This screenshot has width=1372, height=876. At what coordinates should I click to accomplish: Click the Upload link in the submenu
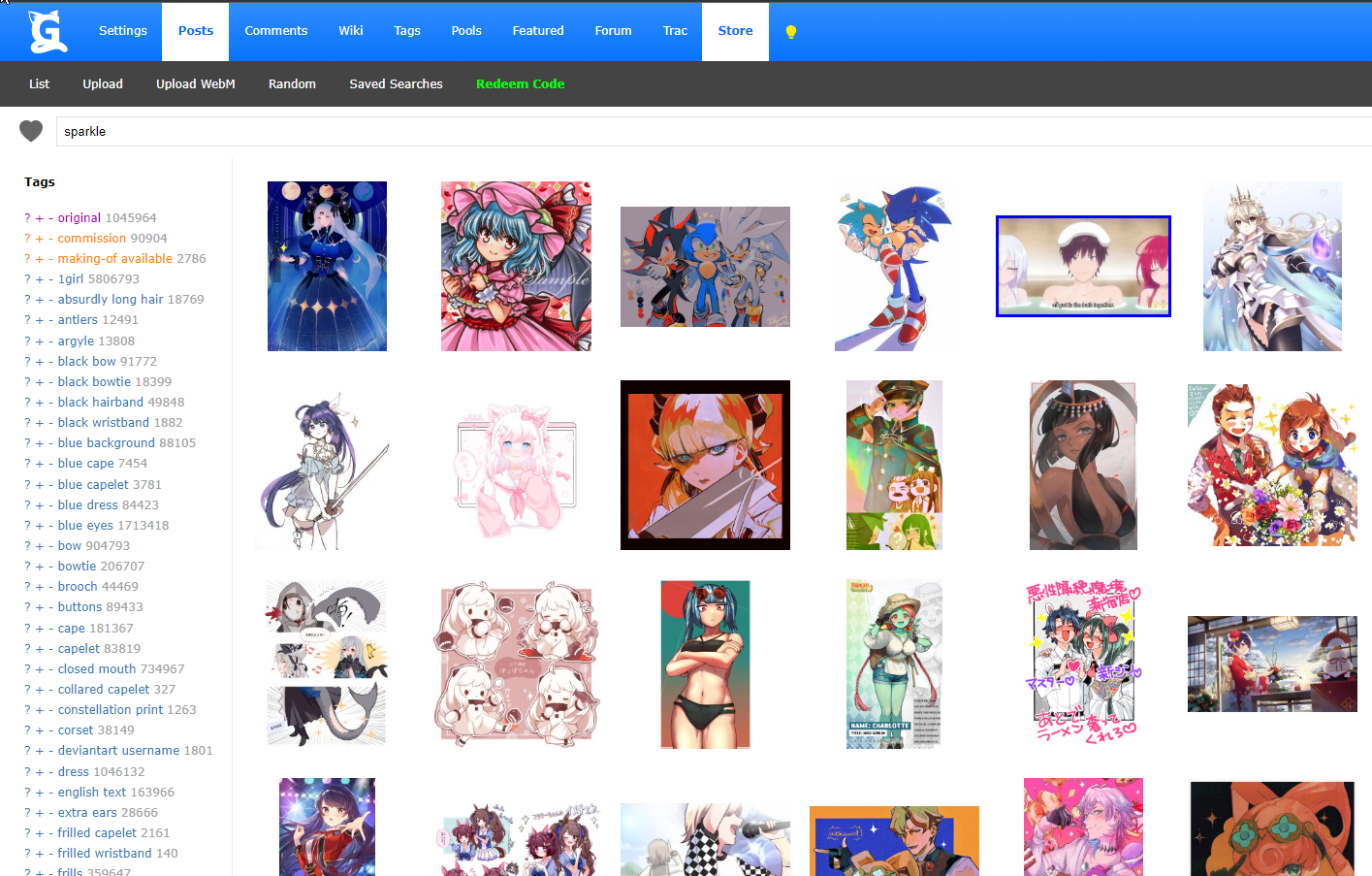103,84
